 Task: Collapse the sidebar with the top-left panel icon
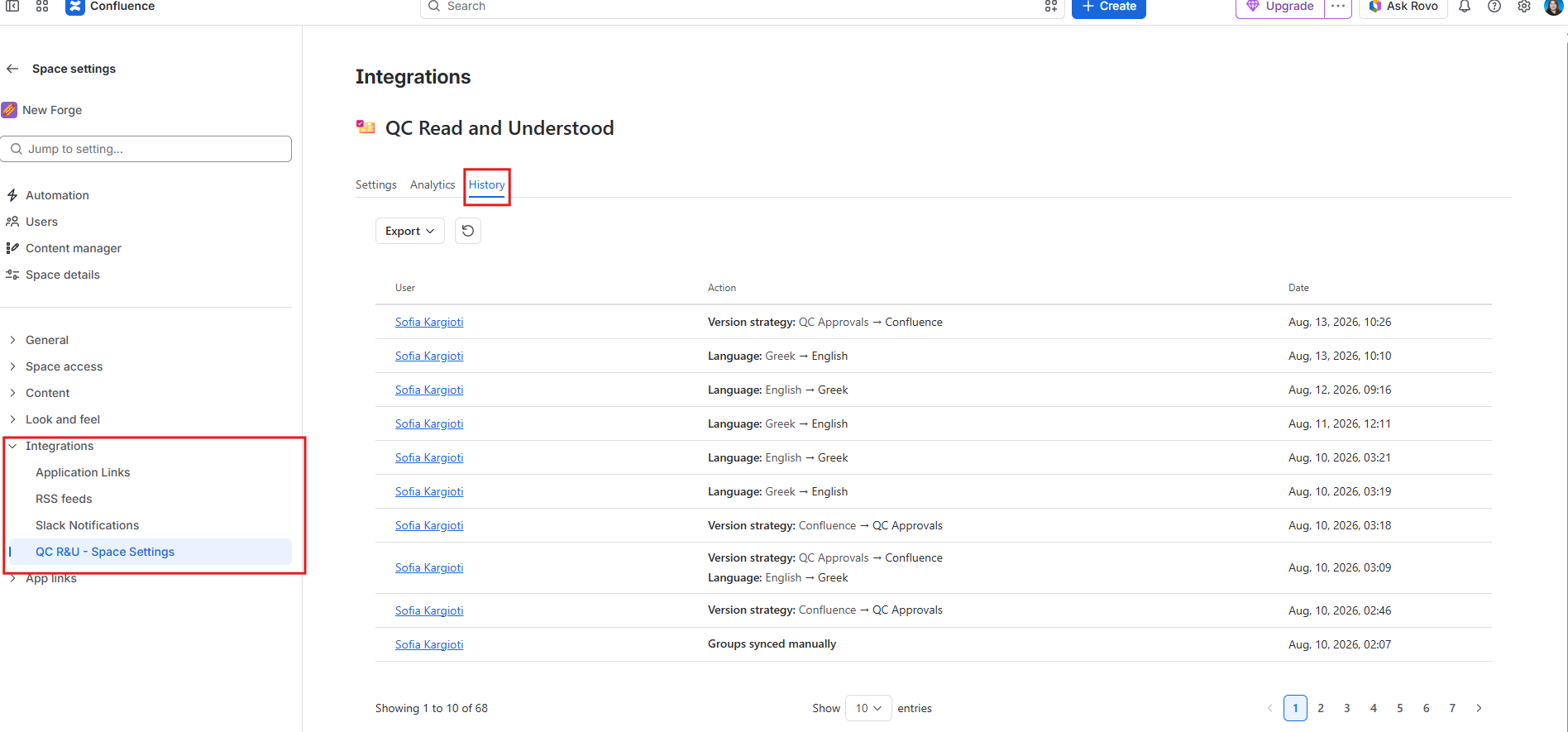12,6
